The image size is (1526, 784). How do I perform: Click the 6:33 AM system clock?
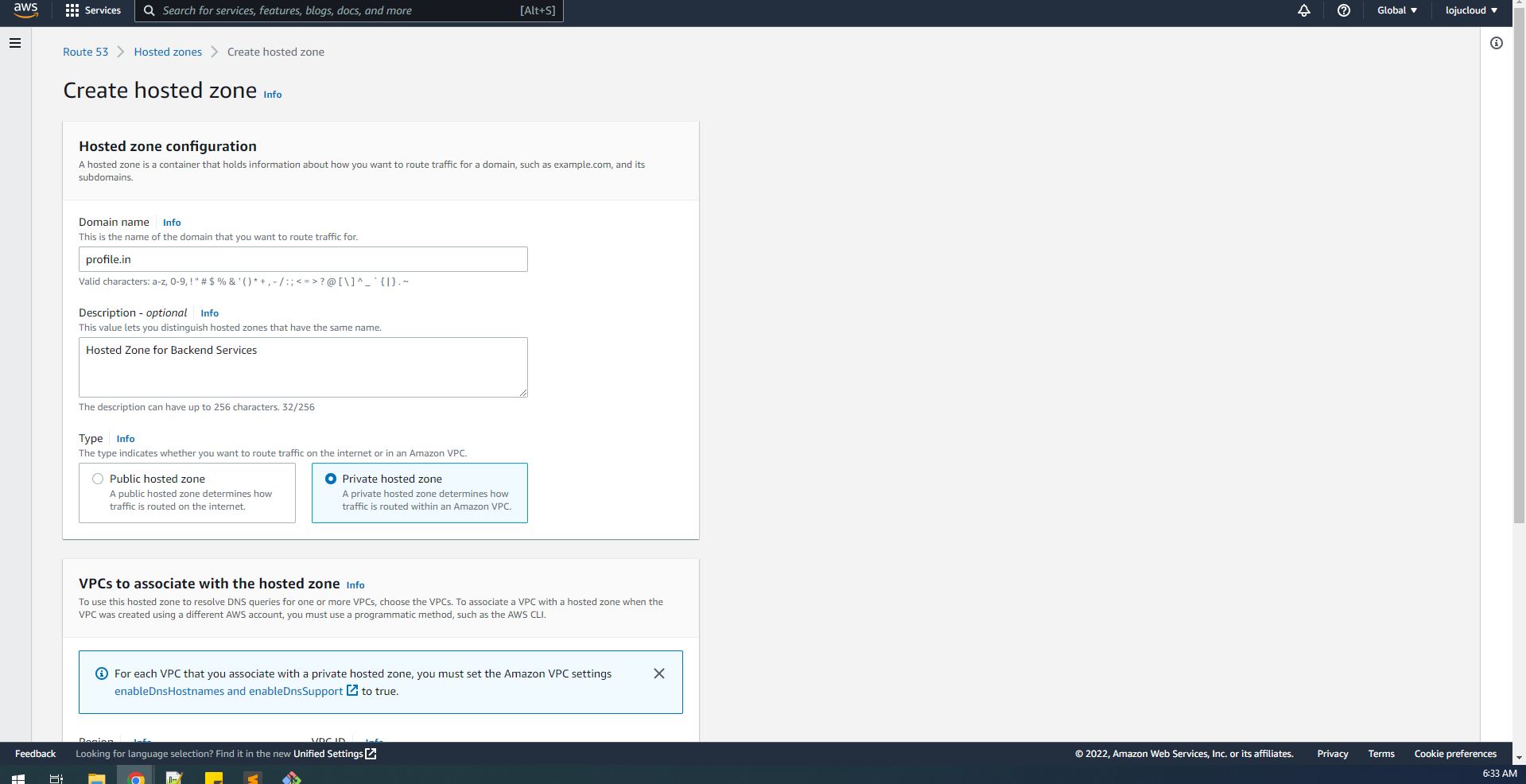pyautogui.click(x=1500, y=774)
